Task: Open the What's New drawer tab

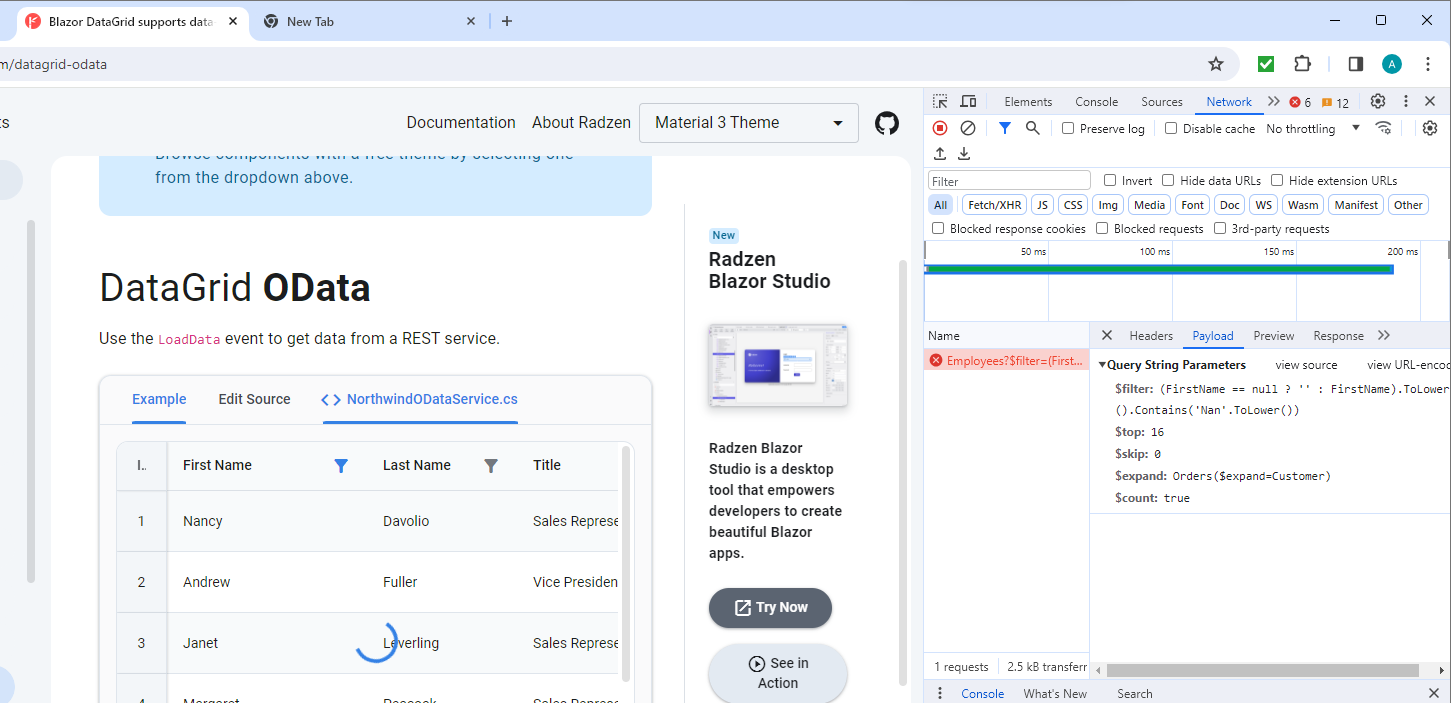Action: coord(1054,693)
